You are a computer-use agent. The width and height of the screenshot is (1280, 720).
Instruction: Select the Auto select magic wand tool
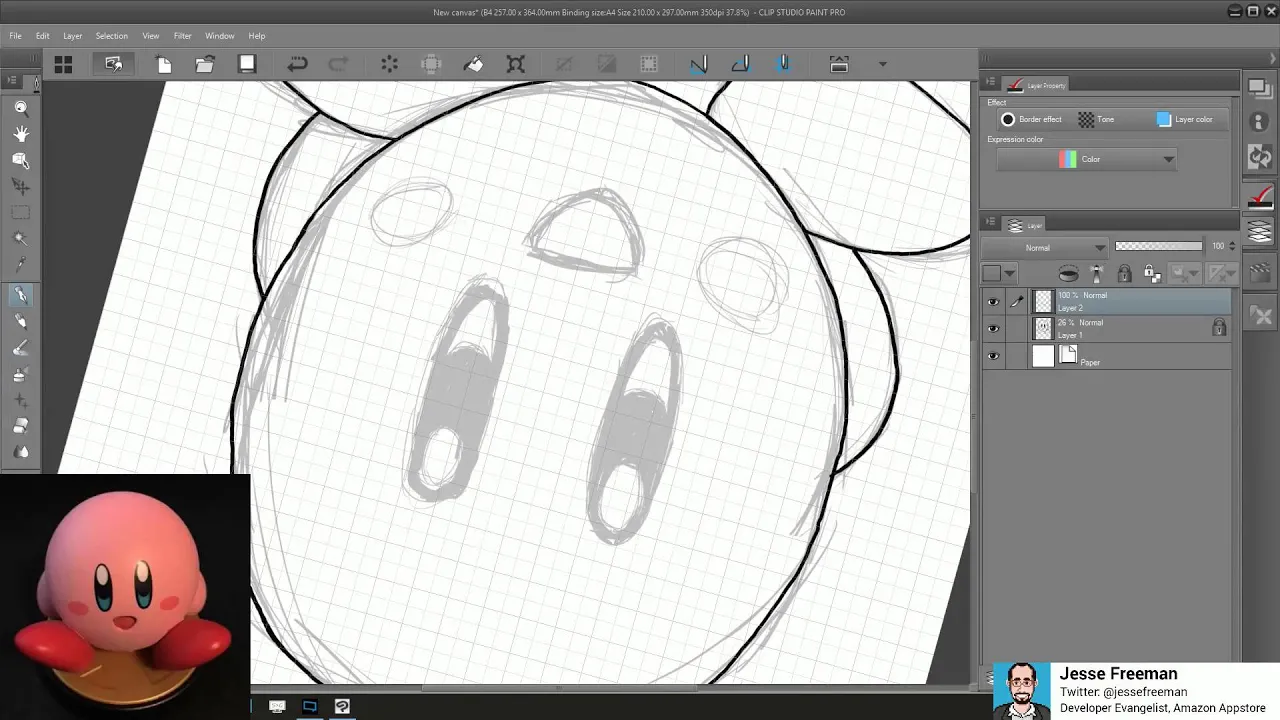click(x=20, y=238)
